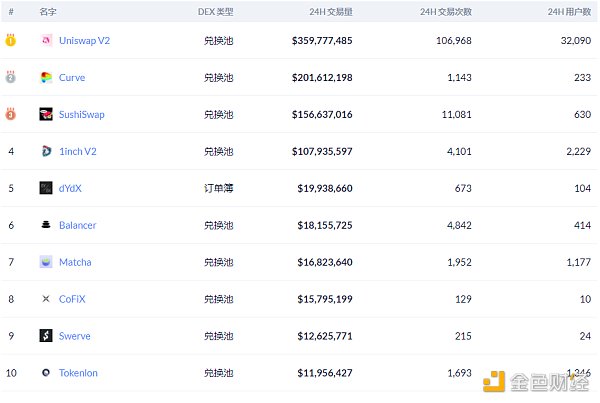Viewport: 600px width, 403px height.
Task: Click the trade count 4,101
Action: (459, 152)
